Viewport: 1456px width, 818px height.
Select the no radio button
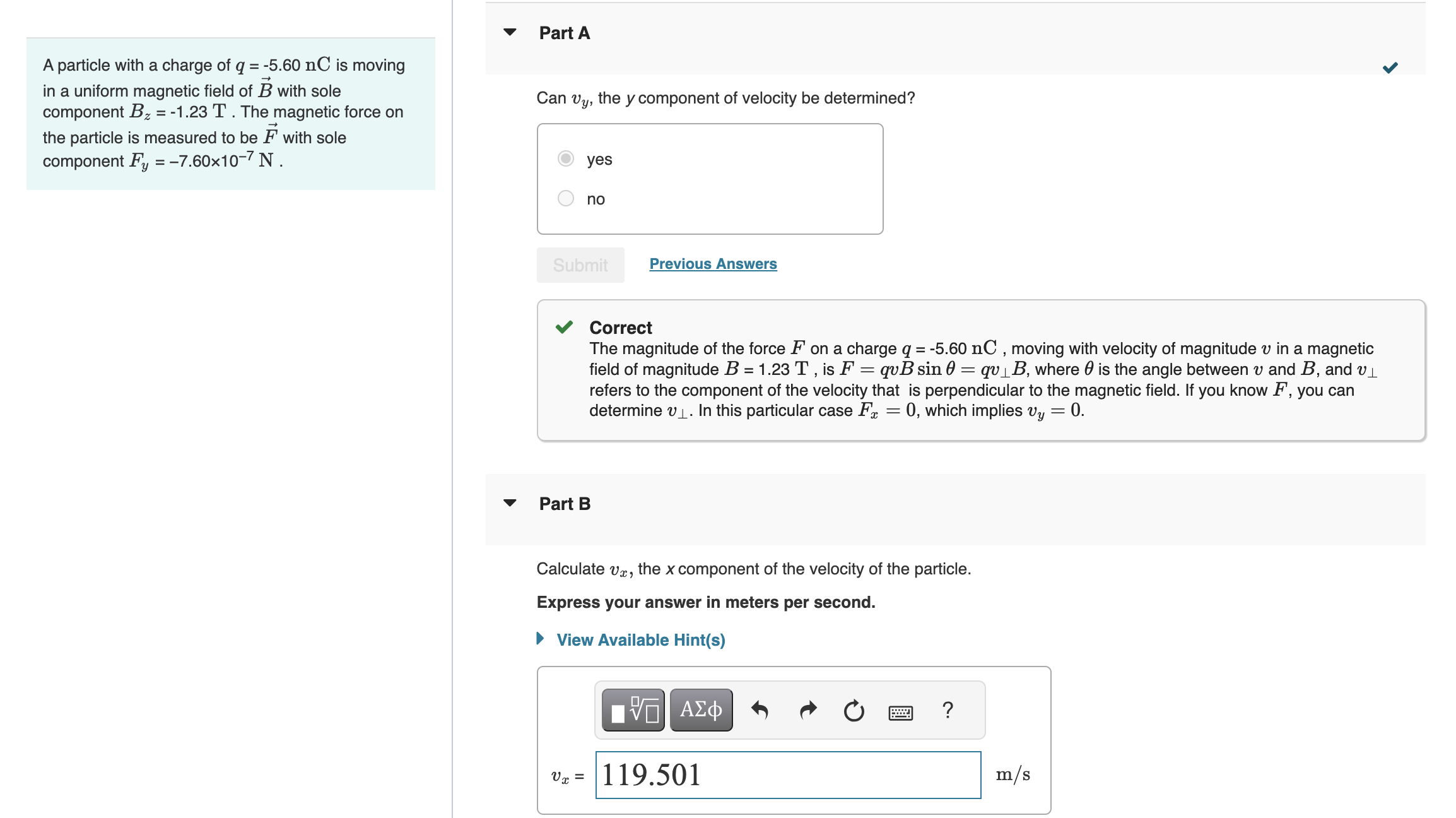[x=565, y=198]
